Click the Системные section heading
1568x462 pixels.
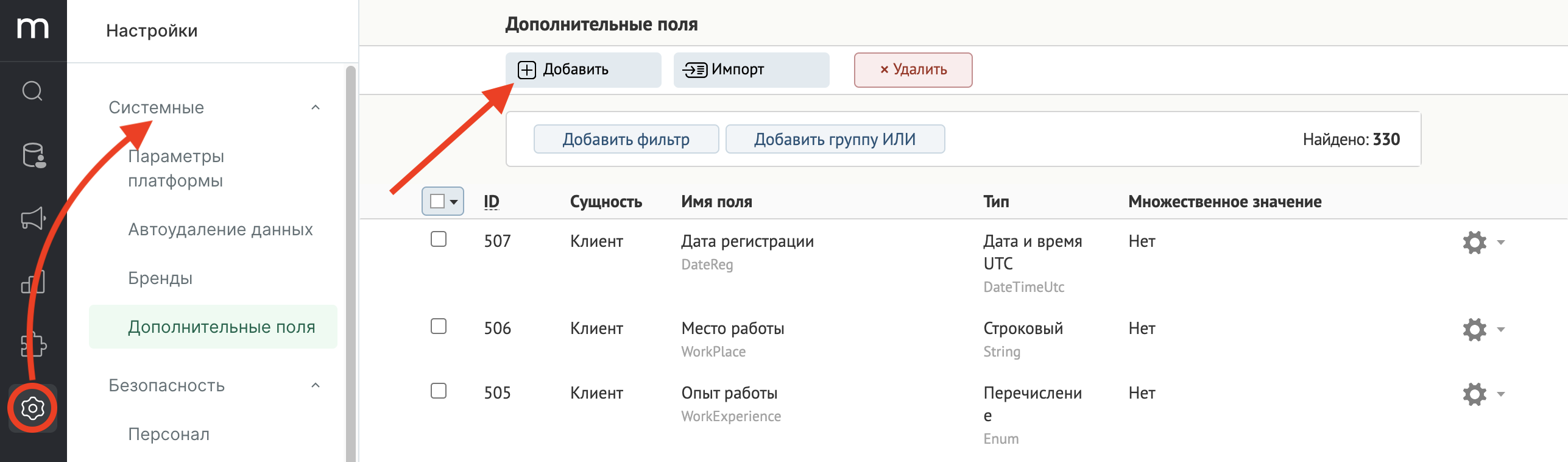[157, 107]
